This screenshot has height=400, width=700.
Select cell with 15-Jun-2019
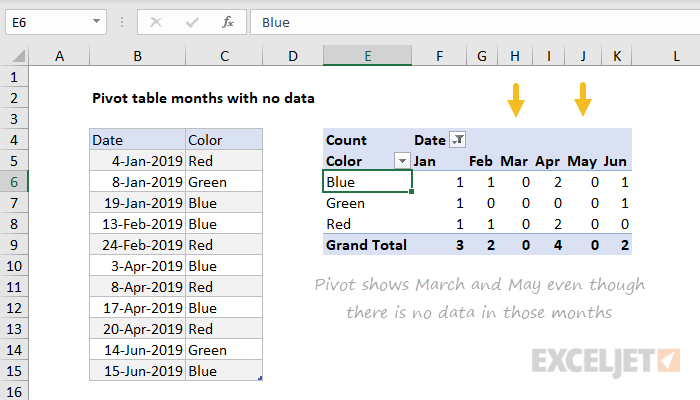[138, 371]
